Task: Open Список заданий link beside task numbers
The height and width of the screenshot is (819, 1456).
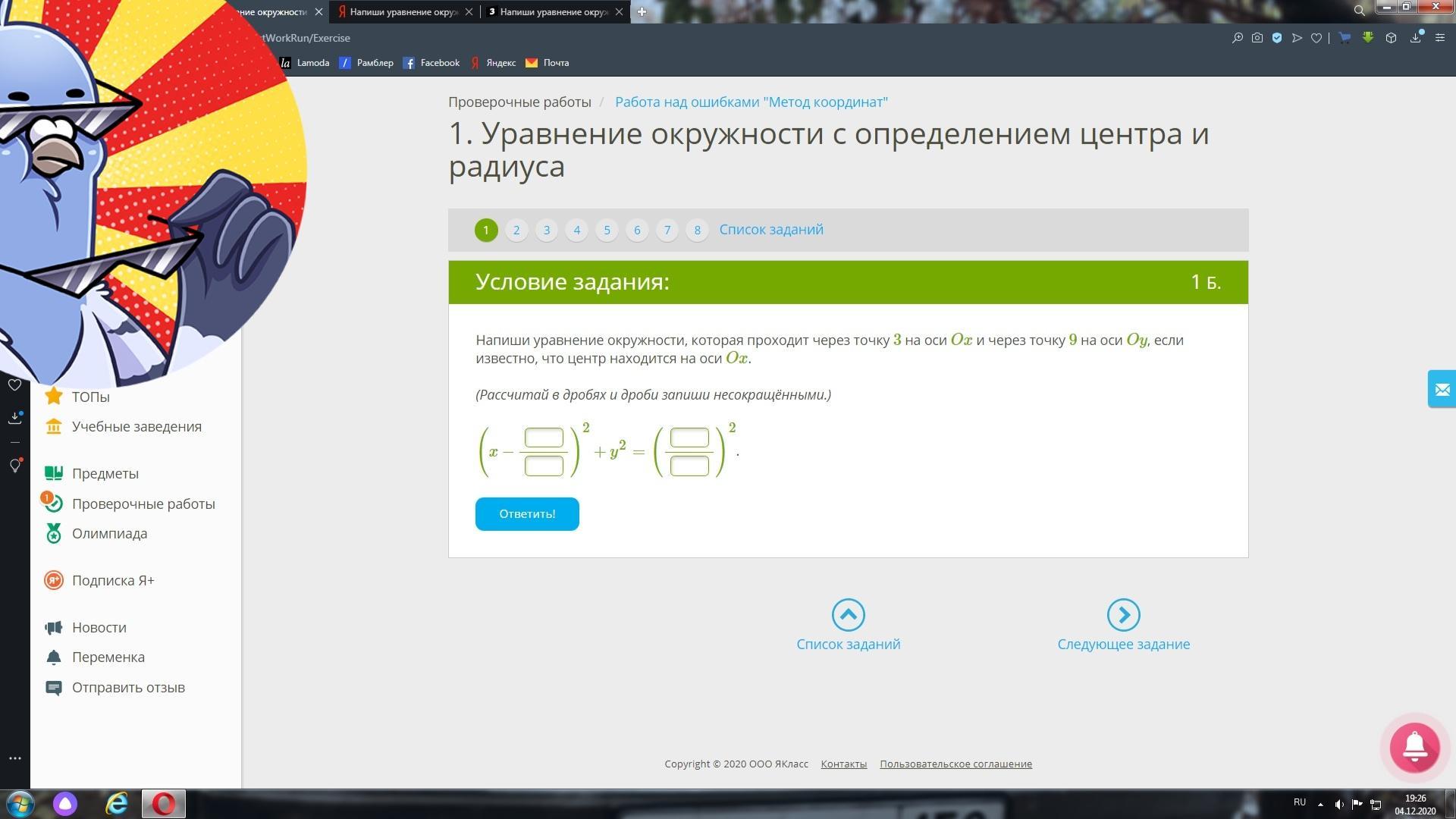Action: 770,230
